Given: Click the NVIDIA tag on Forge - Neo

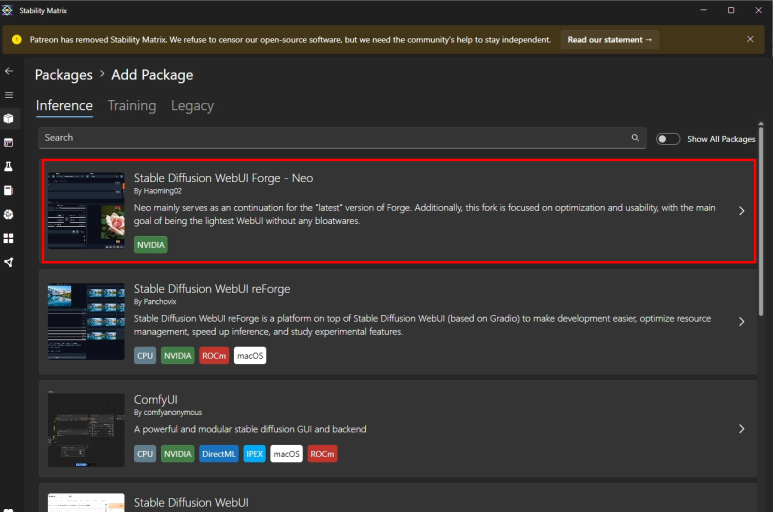Looking at the screenshot, I should (151, 245).
